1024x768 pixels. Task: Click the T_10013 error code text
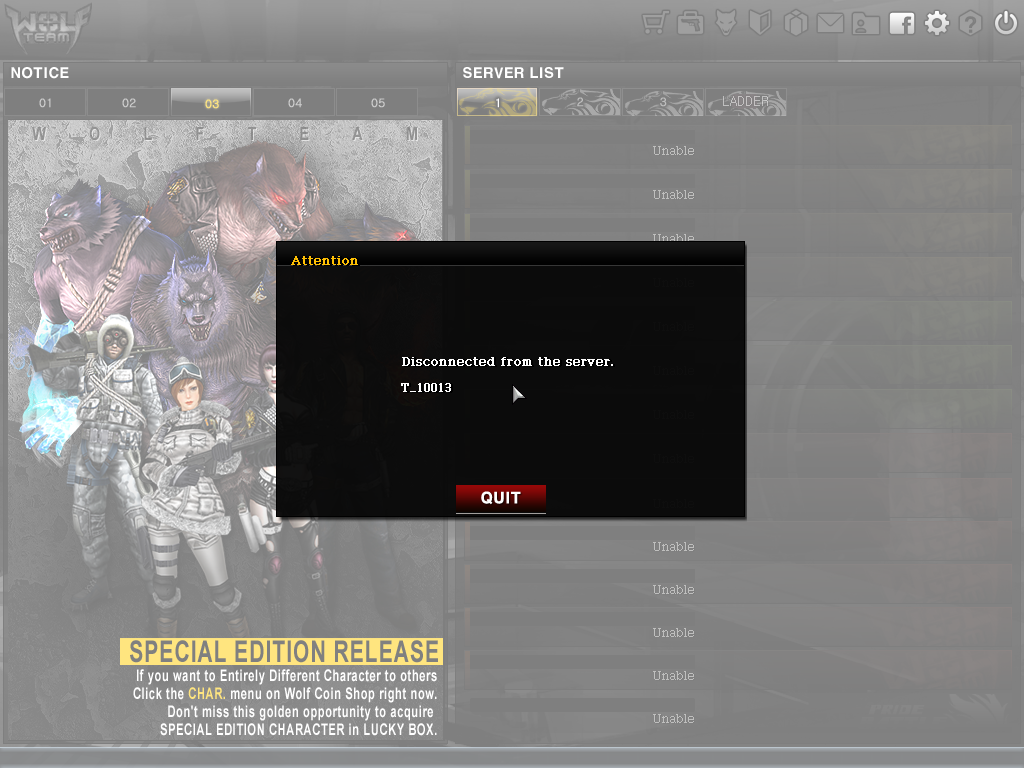tap(426, 387)
